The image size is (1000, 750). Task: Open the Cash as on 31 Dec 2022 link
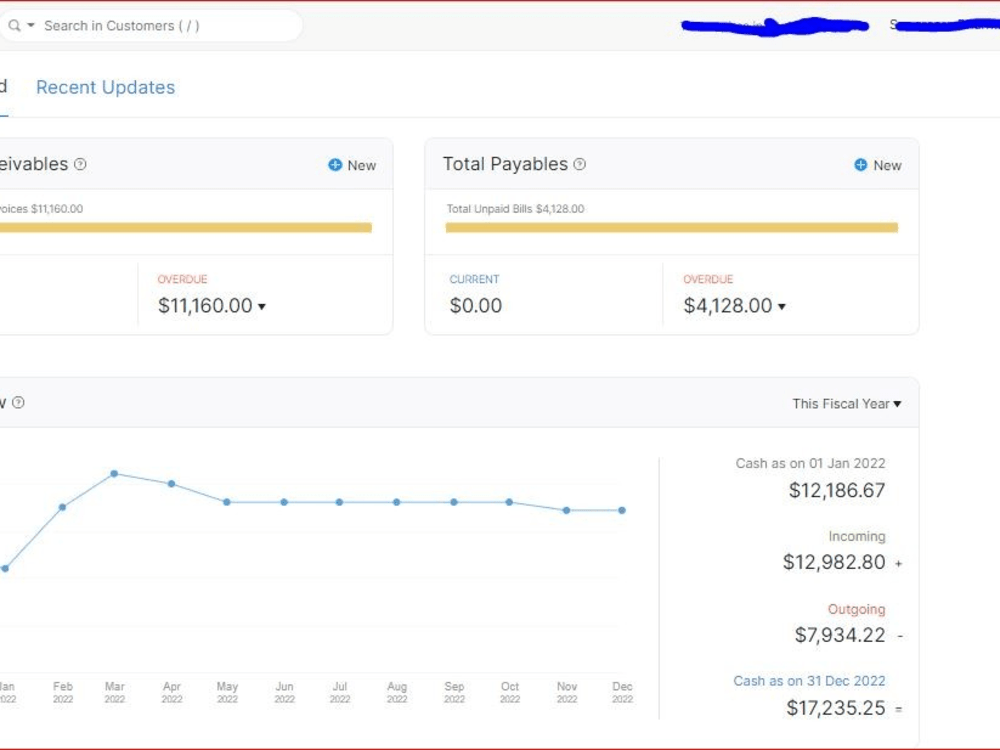point(809,681)
